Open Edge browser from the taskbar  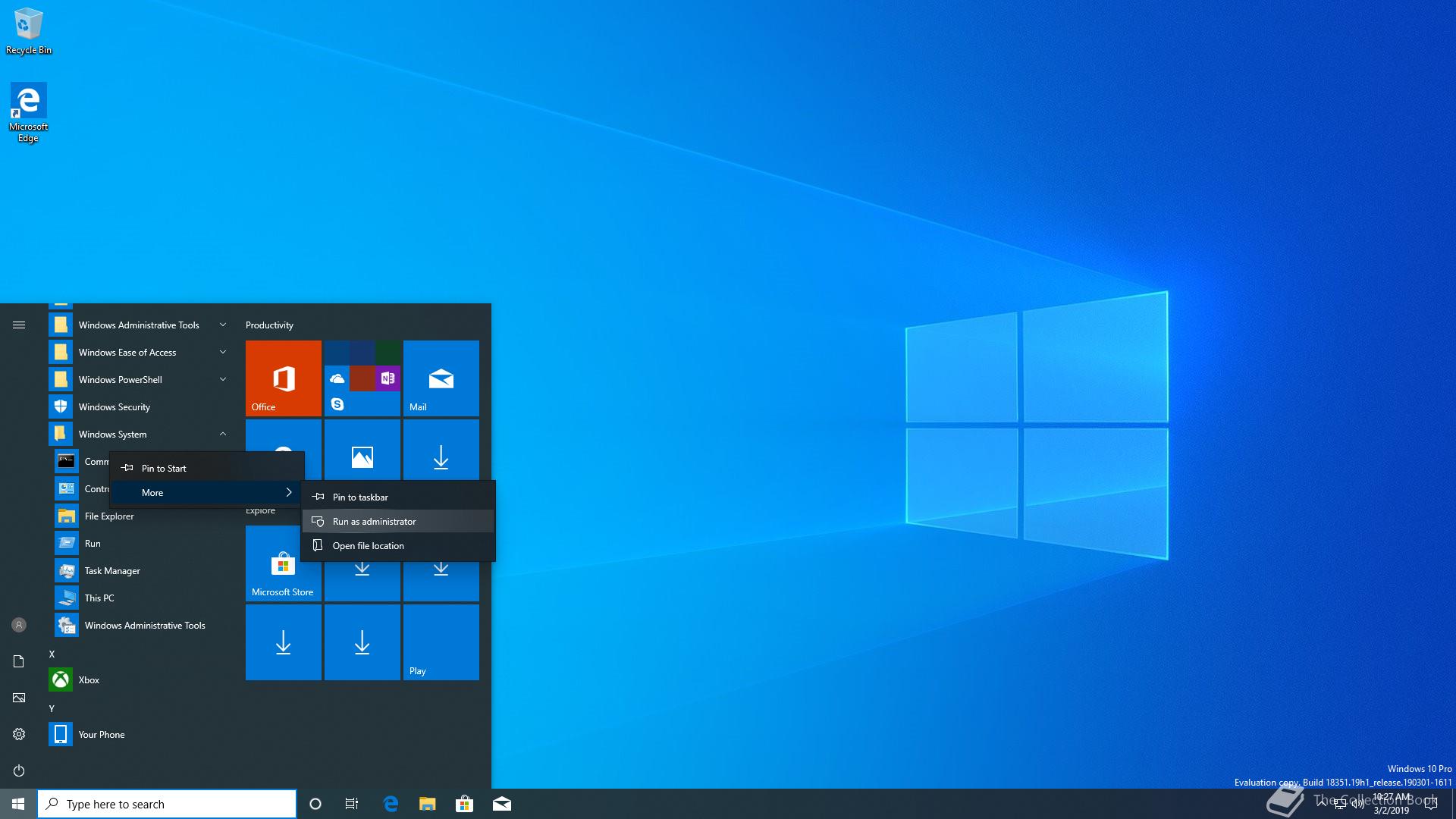[x=391, y=804]
